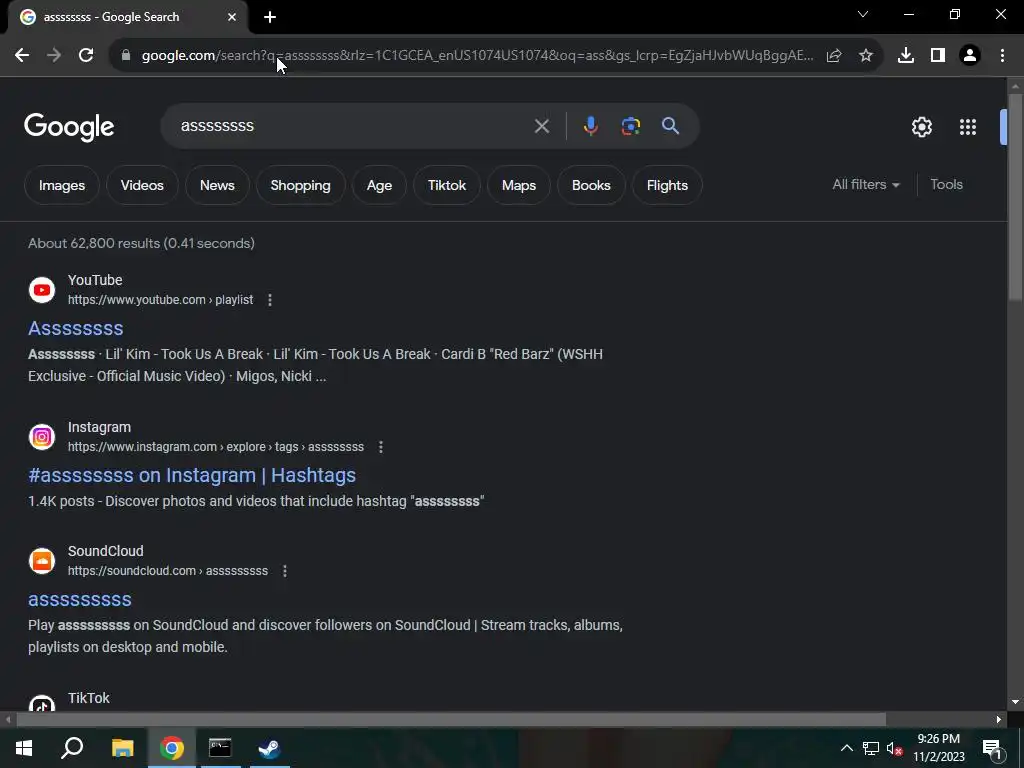Open Windows taskbar search
This screenshot has height=768, width=1024.
click(x=72, y=748)
